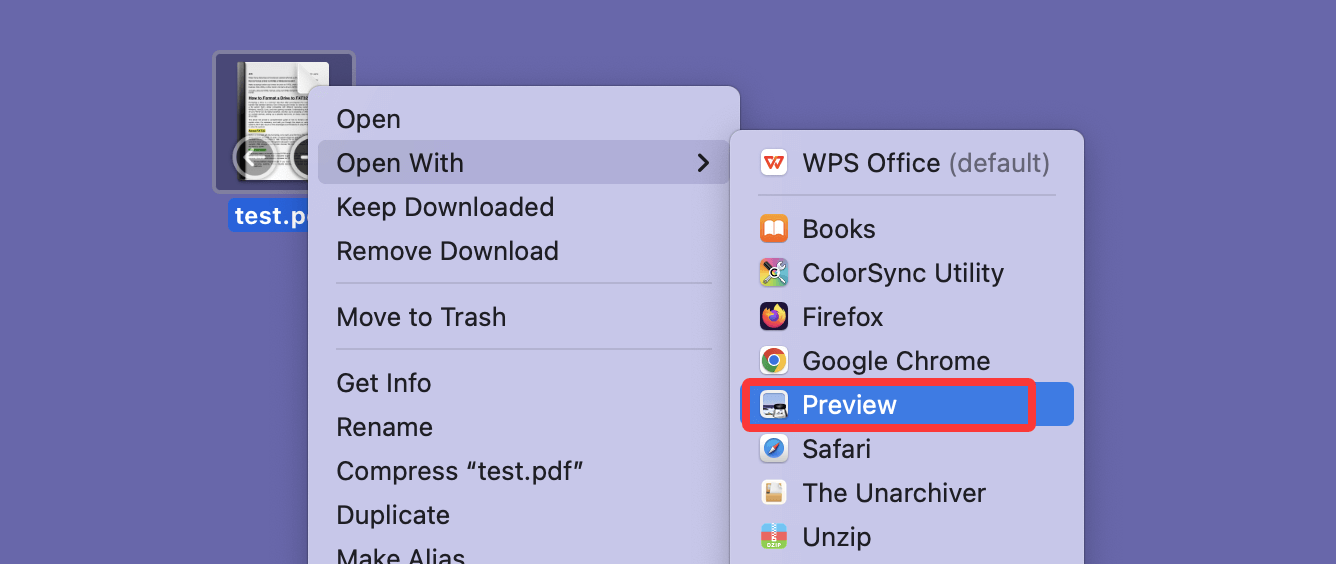The image size is (1336, 564).
Task: Open with WPS Office (default)
Action: (907, 163)
